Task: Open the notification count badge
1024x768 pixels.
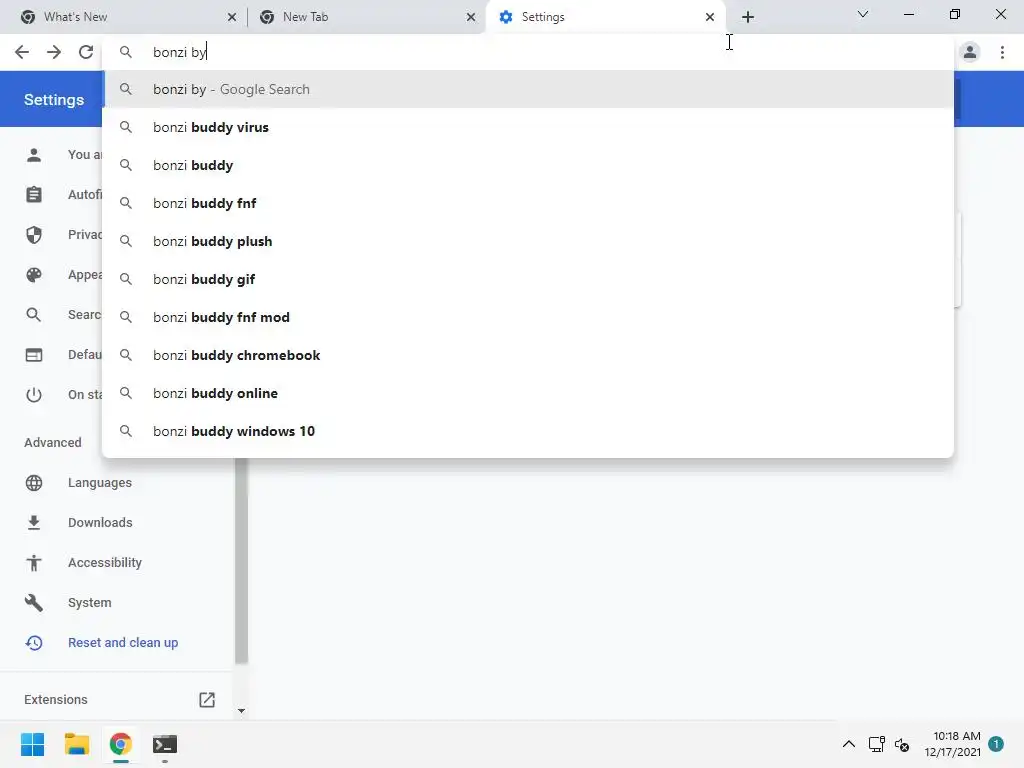Action: (996, 744)
